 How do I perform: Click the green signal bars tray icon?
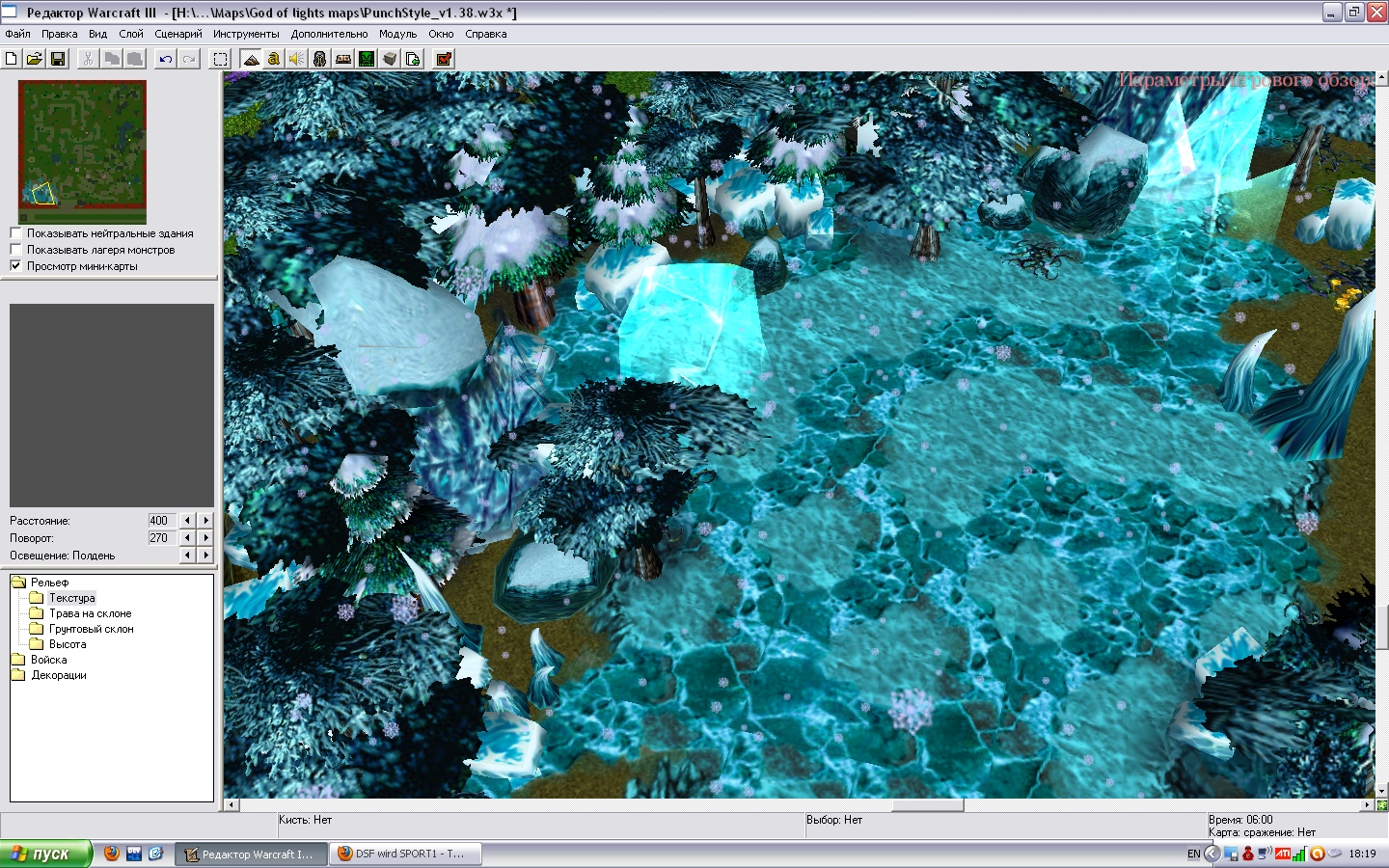point(1299,854)
